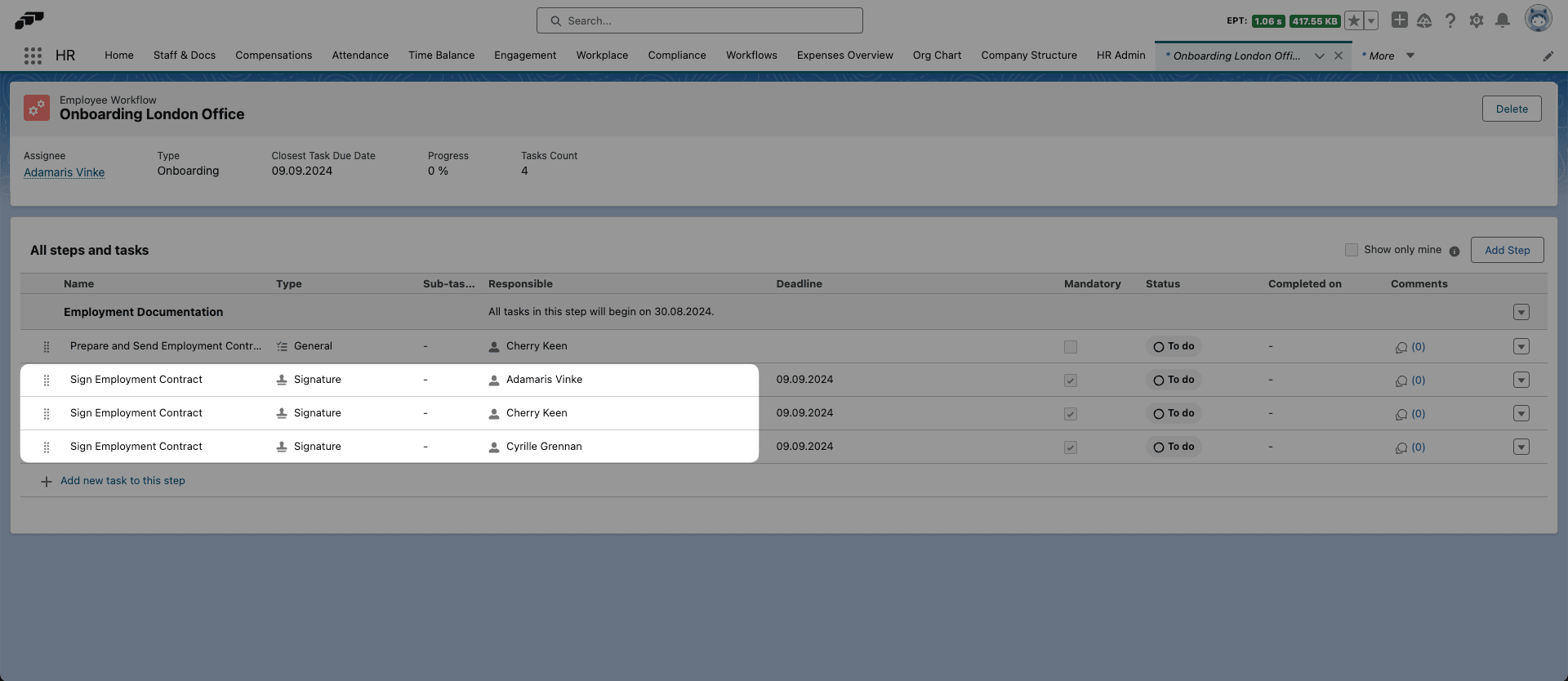Screen dimensions: 1568x681
Task: Toggle Mandatory checkbox for Prepare and Send task
Action: 1071,347
